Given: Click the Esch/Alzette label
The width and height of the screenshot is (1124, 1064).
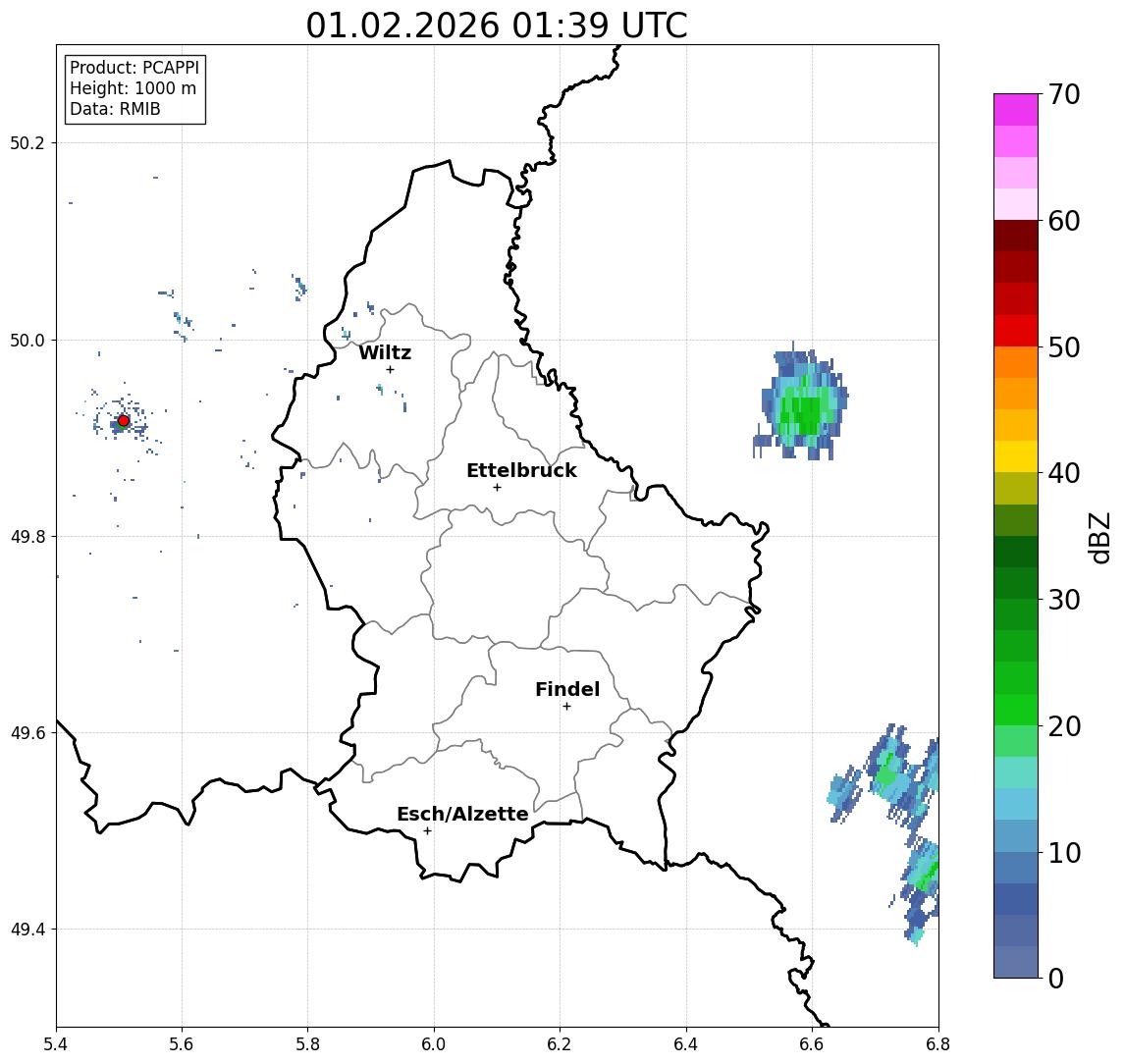Looking at the screenshot, I should (462, 814).
